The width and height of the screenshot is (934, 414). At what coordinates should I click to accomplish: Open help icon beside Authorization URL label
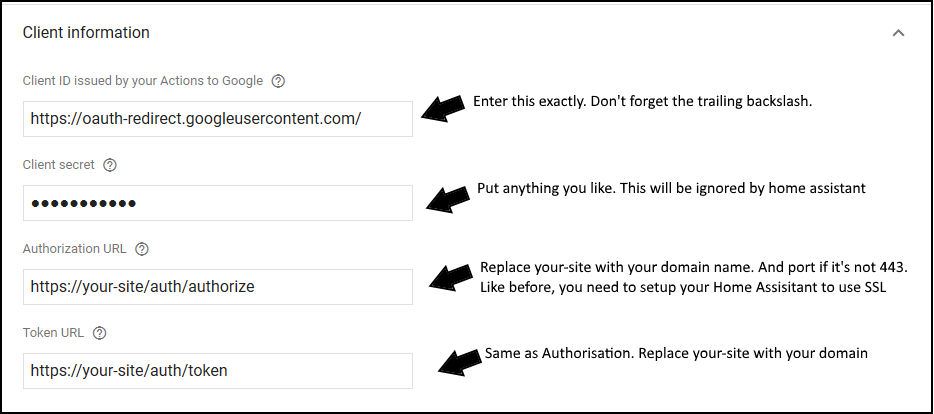coord(142,249)
